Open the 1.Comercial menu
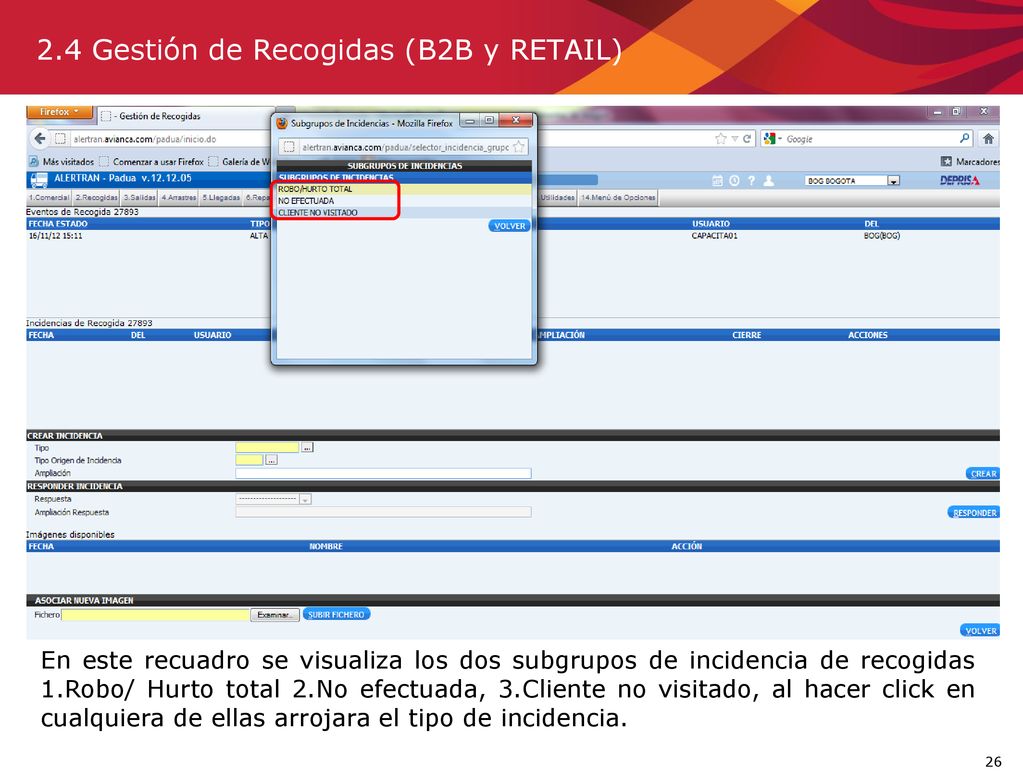Screen dimensions: 1023x783 tap(49, 197)
